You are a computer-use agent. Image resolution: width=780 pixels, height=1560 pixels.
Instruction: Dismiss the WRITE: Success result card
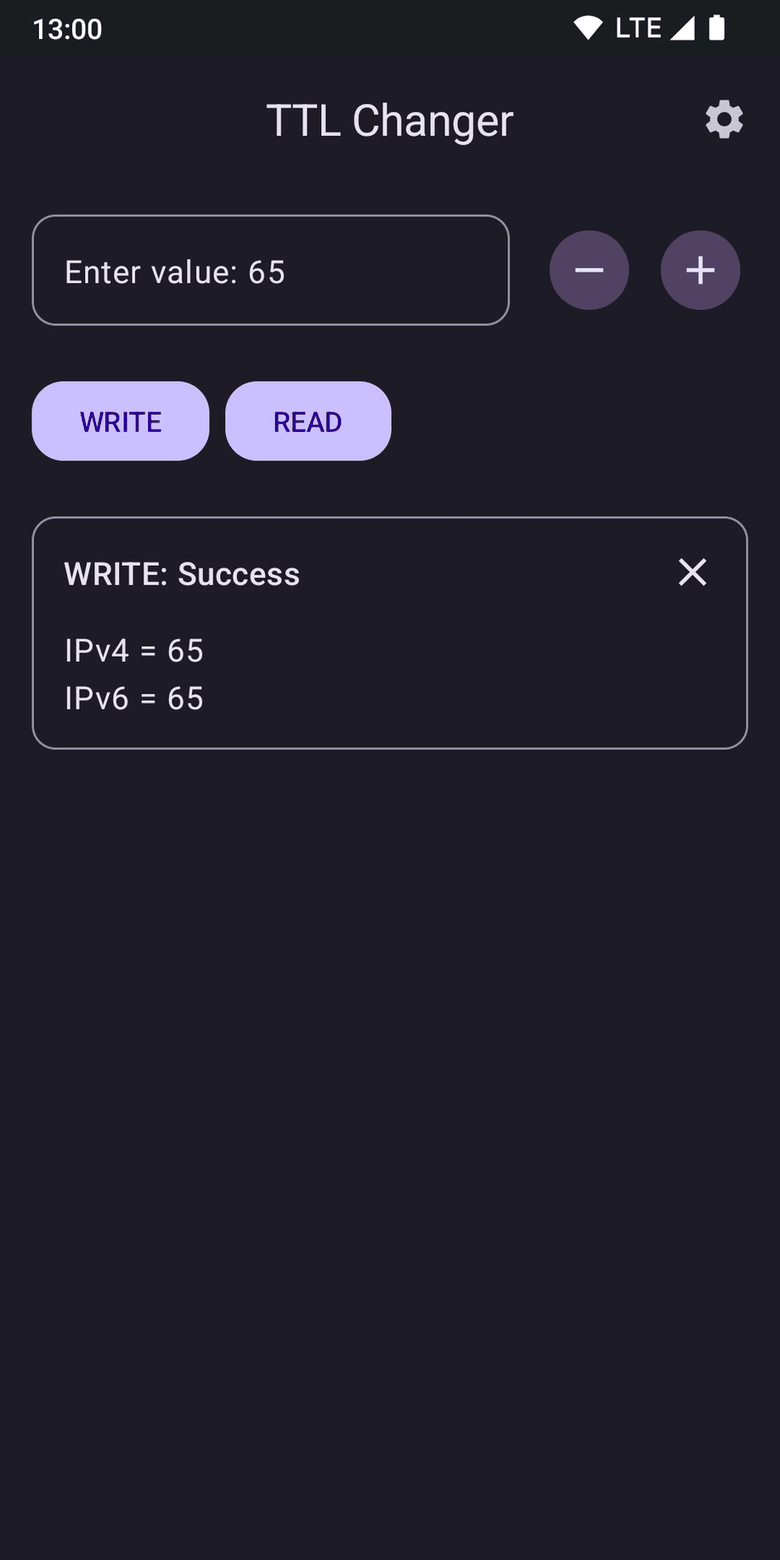coord(692,572)
